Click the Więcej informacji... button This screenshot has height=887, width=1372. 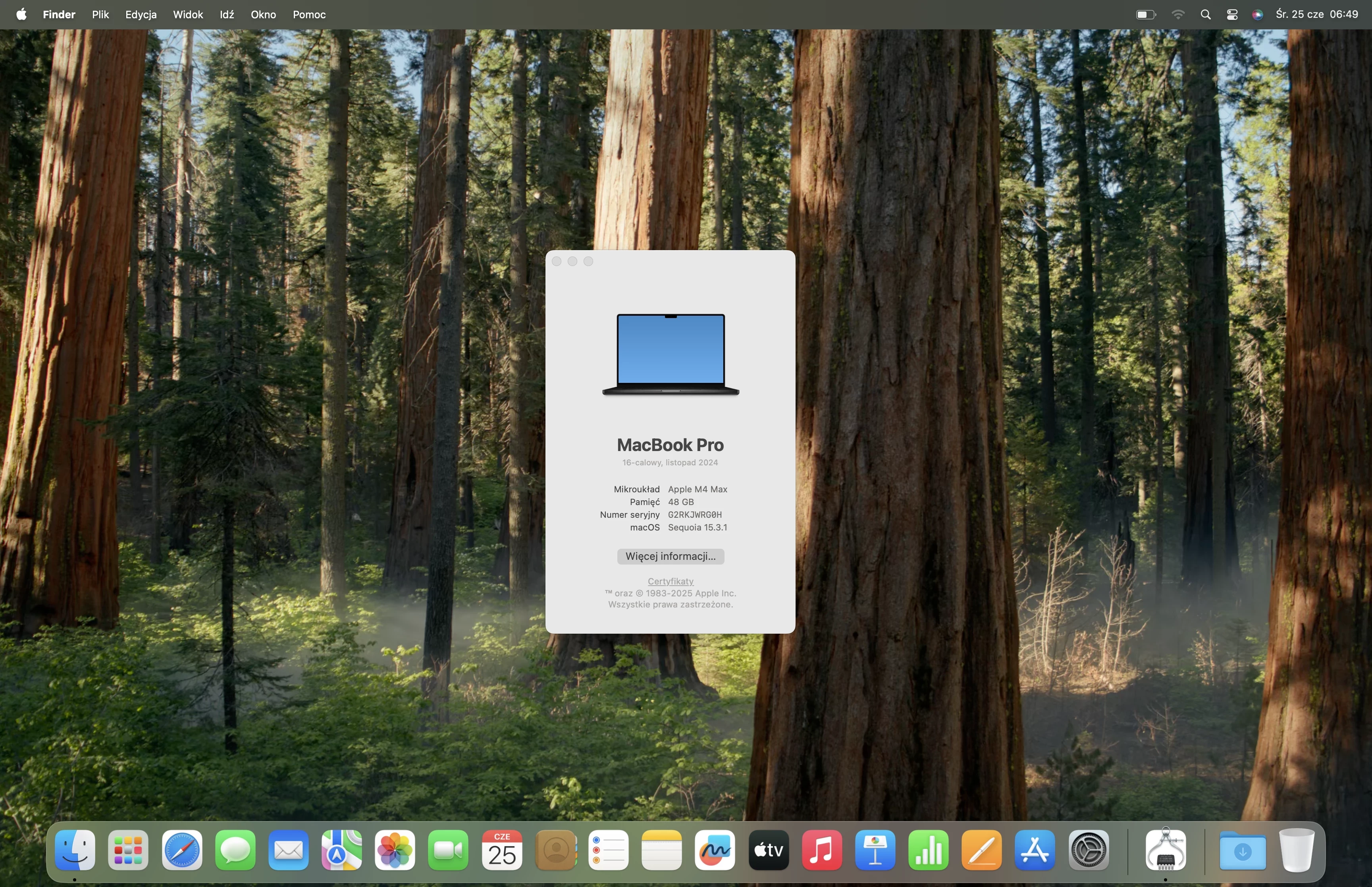tap(670, 556)
